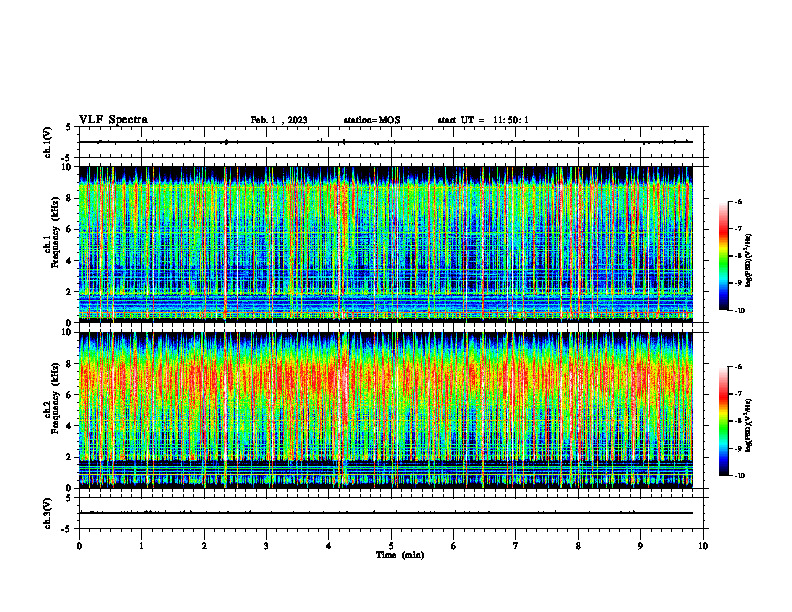This screenshot has height=612, width=792.
Task: Click ch.1 colorbar "-10" scale label
Action: tap(739, 310)
